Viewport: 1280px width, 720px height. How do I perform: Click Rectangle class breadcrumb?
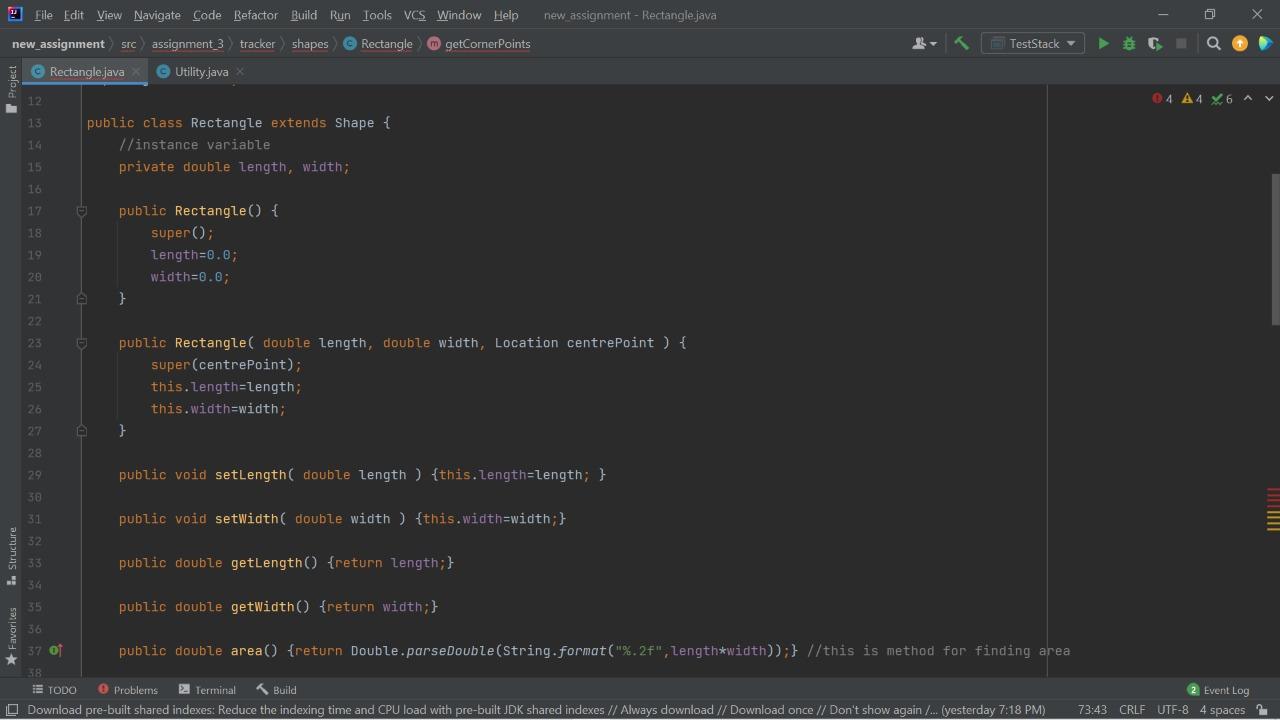(378, 44)
